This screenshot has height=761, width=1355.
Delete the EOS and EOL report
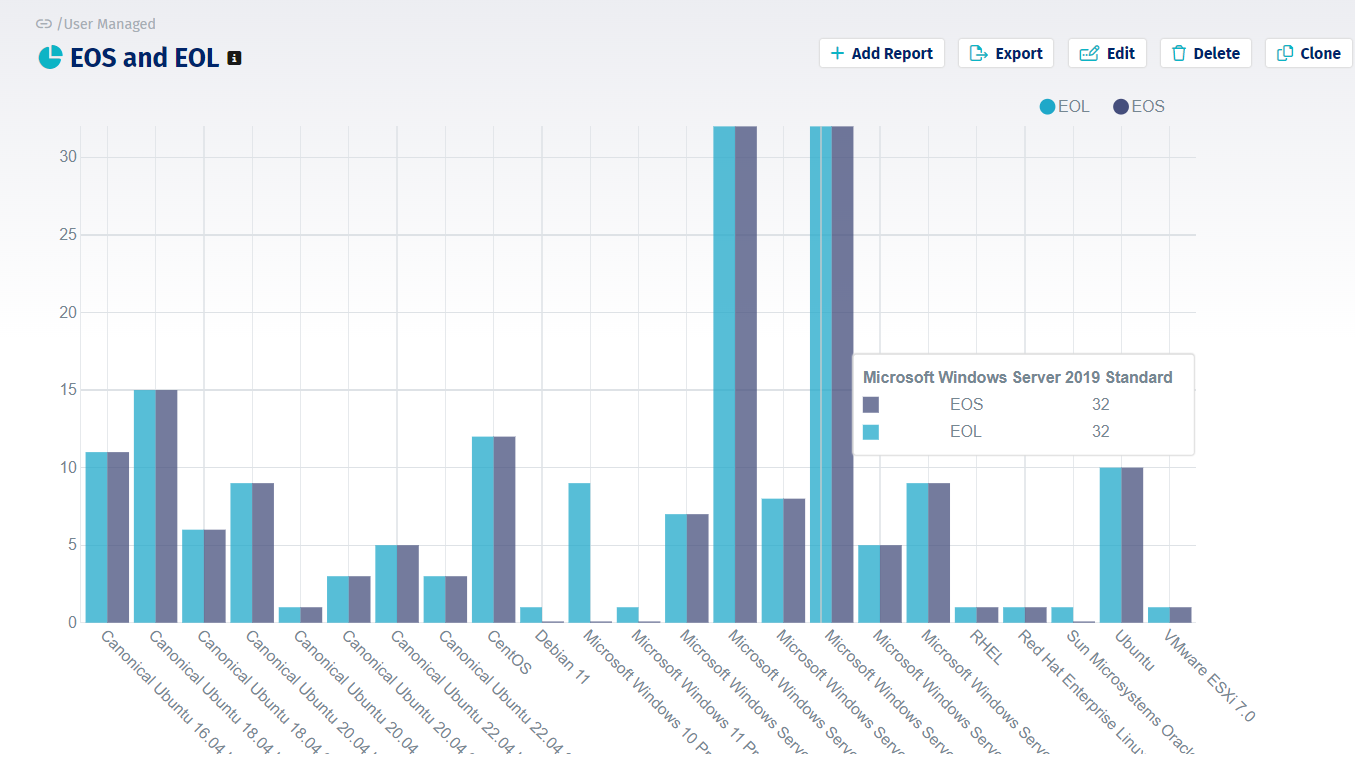[x=1205, y=53]
